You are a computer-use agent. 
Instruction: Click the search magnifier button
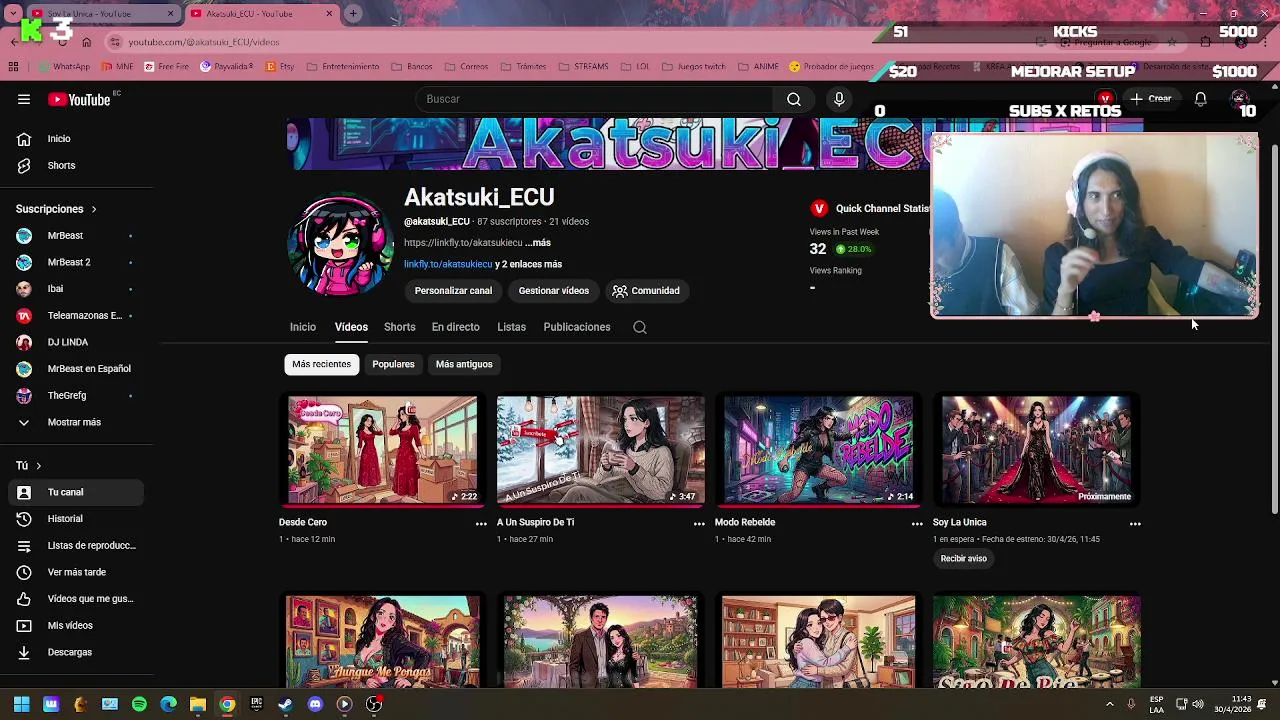[x=793, y=99]
